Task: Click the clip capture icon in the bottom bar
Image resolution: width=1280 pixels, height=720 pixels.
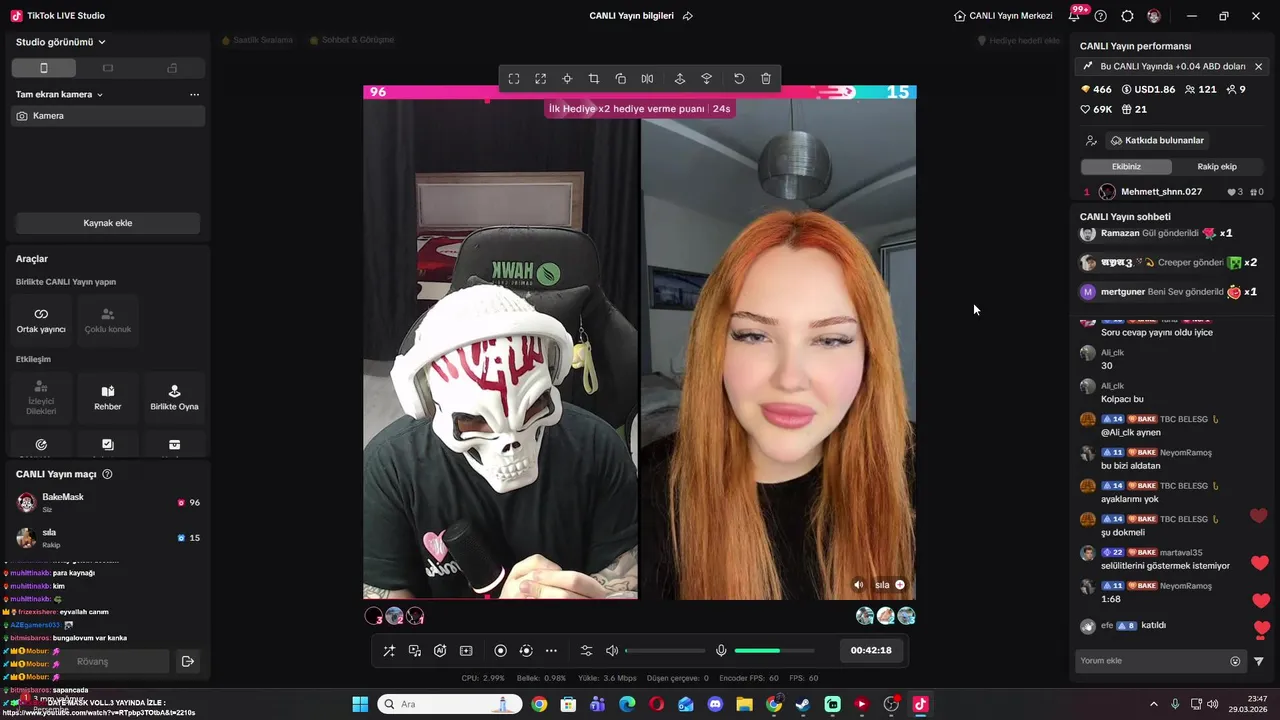Action: click(x=466, y=651)
